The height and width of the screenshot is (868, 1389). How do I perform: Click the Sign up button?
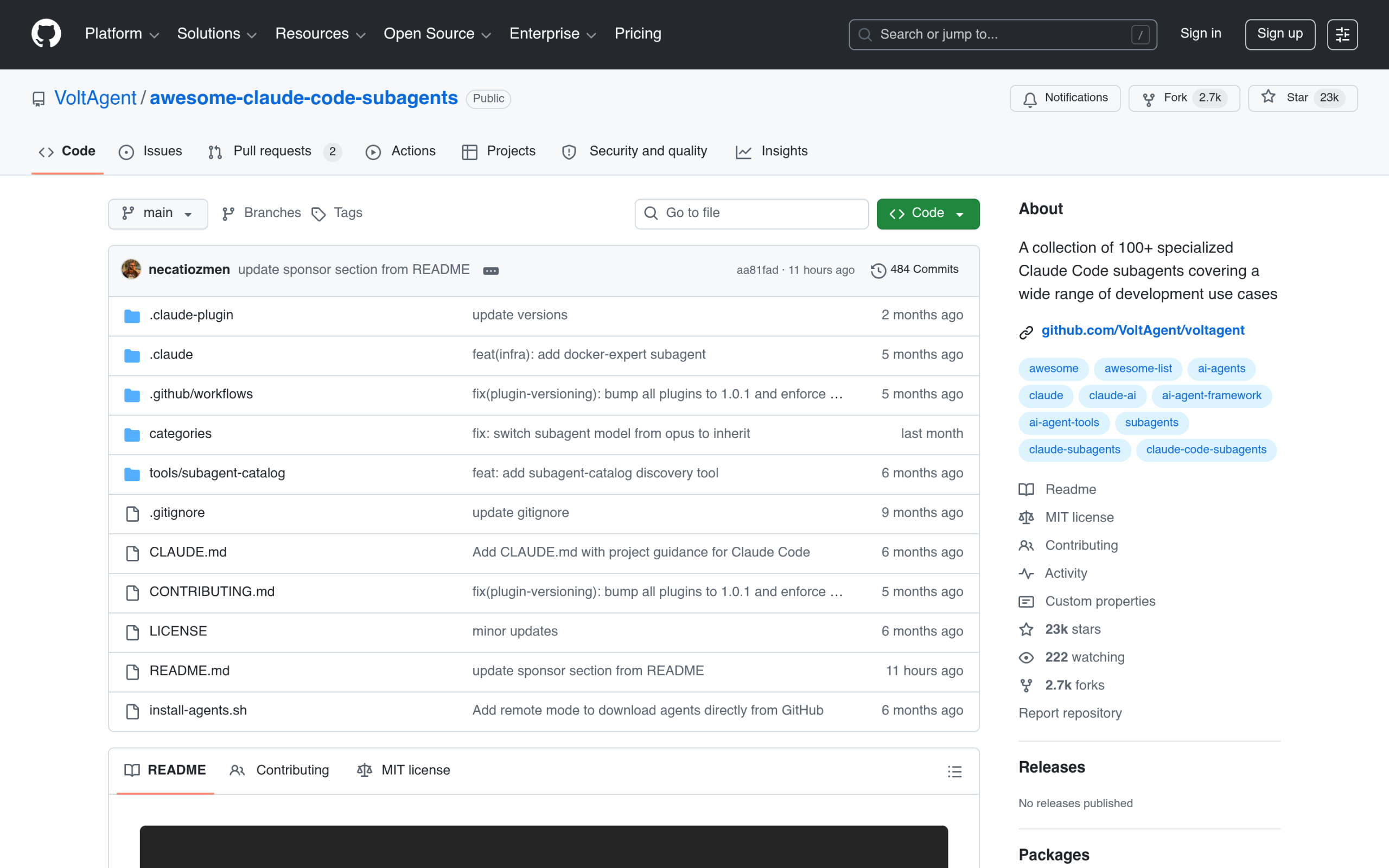1279,34
